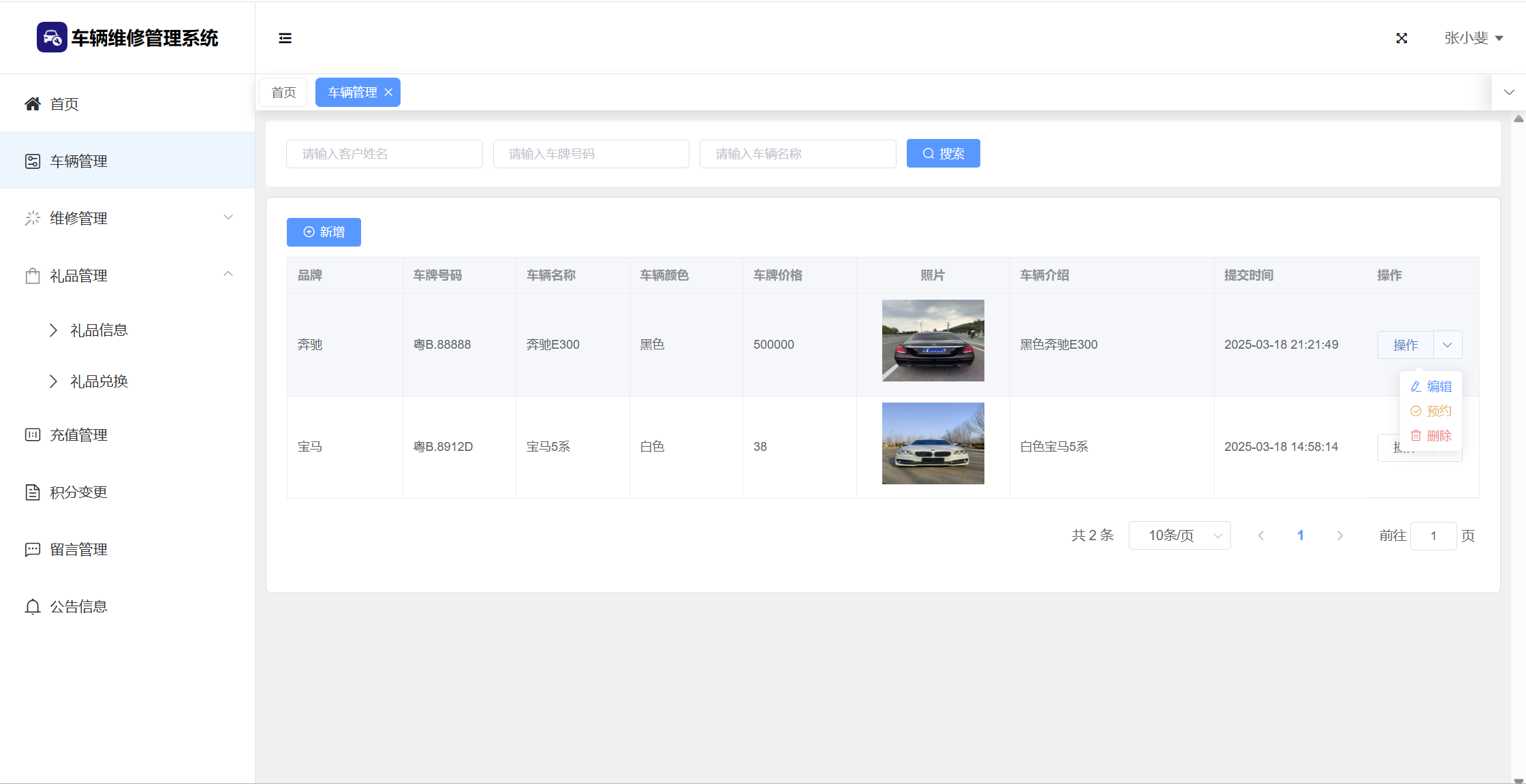
Task: Toggle fullscreen mode icon in header
Action: [x=1401, y=38]
